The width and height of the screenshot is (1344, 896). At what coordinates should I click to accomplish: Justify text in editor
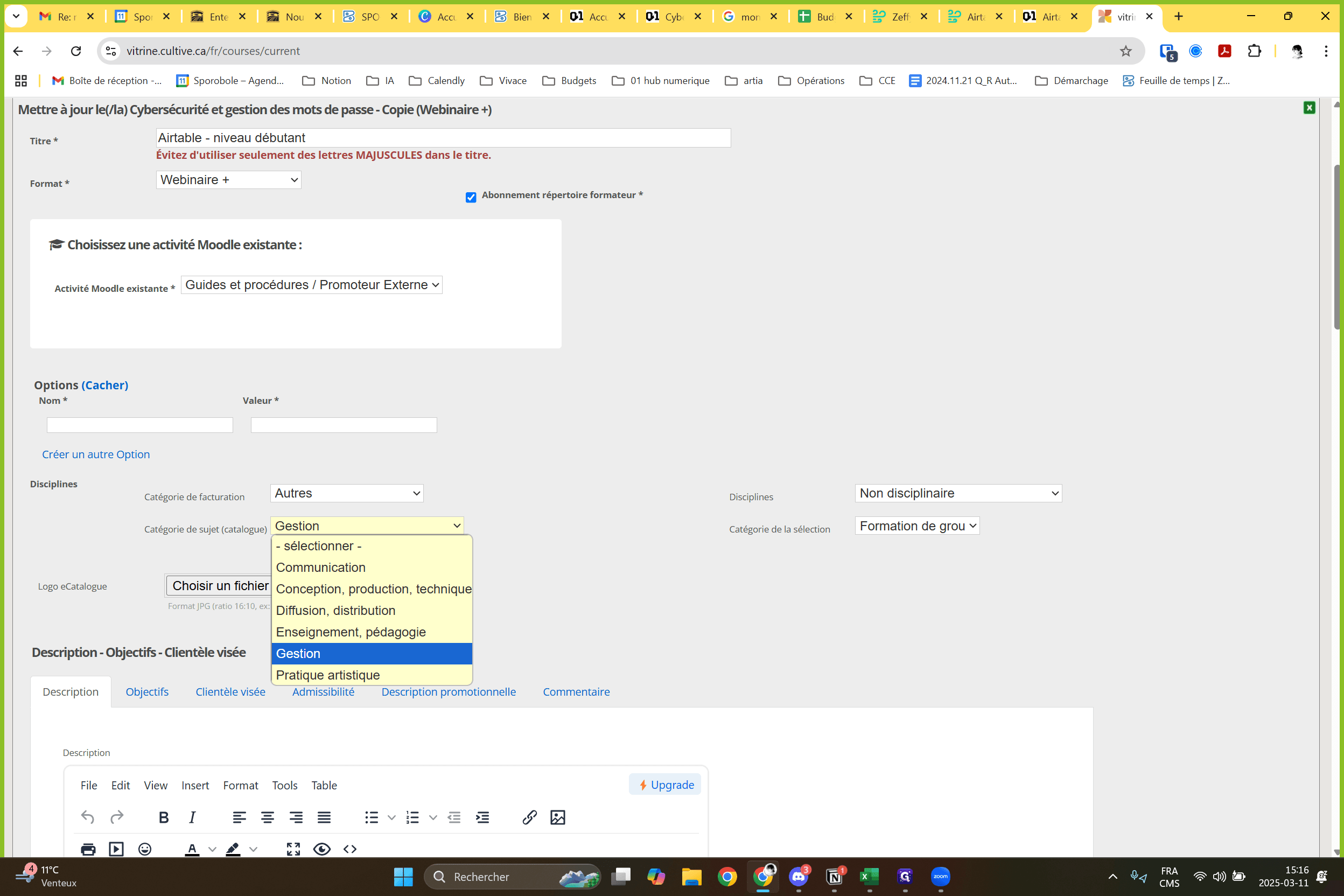tap(324, 817)
